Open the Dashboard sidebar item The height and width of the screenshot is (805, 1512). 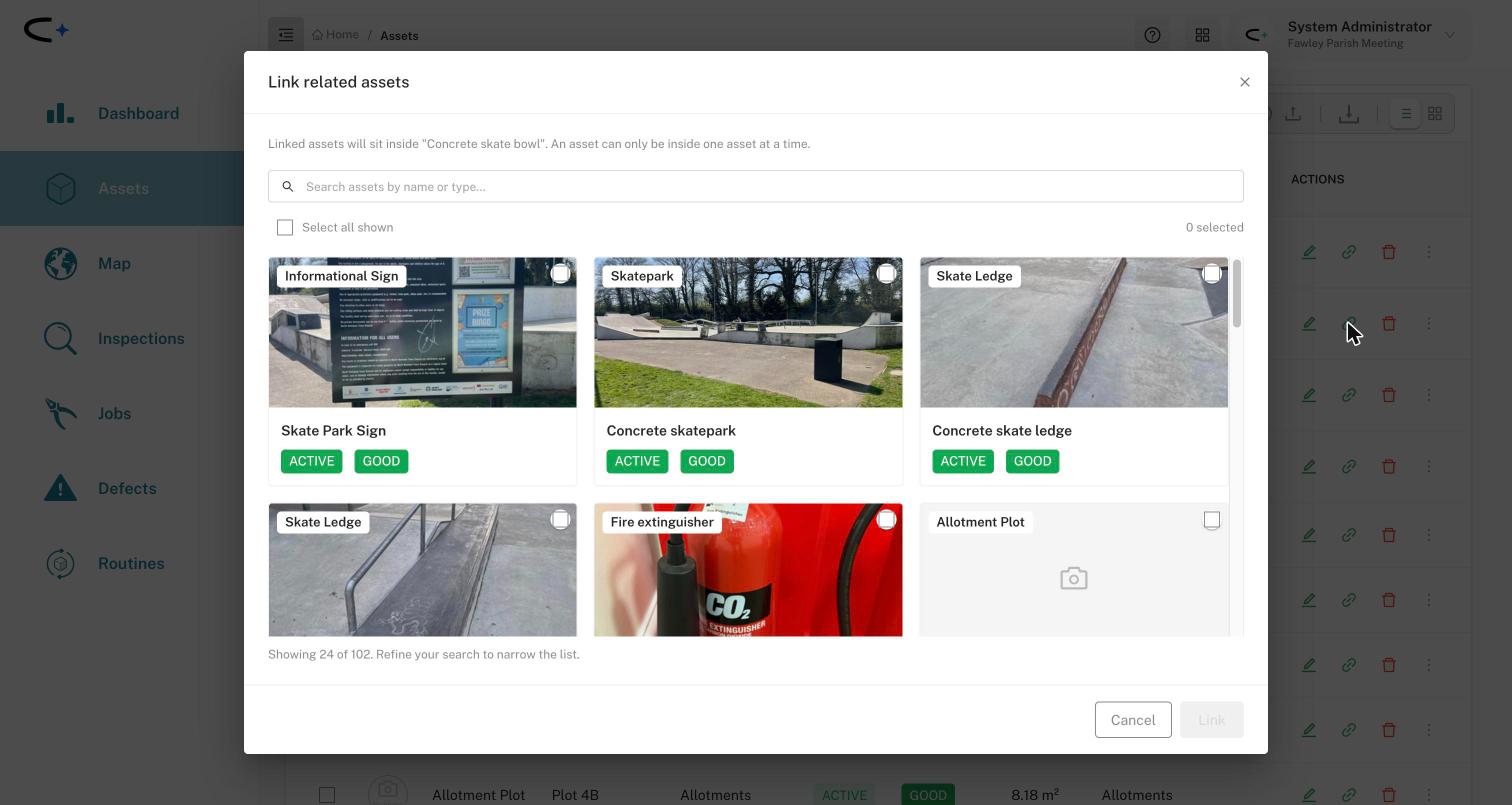pos(122,113)
